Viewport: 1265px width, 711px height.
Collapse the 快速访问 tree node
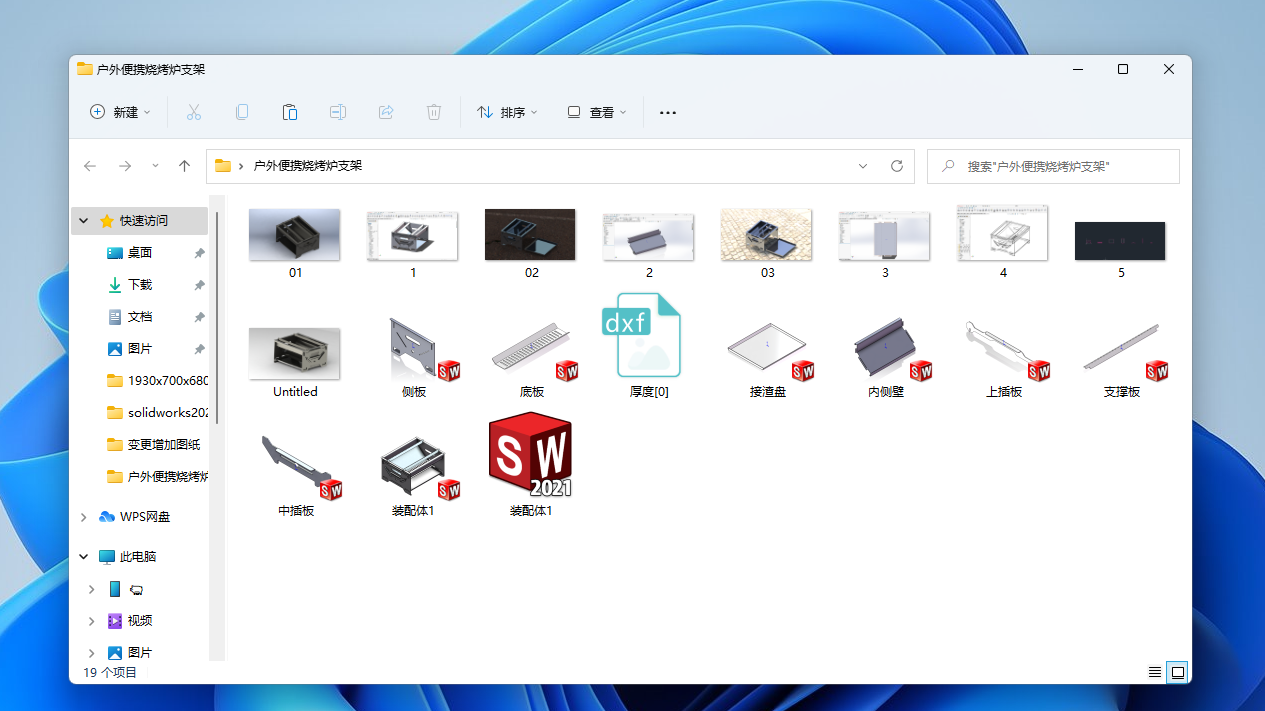83,221
